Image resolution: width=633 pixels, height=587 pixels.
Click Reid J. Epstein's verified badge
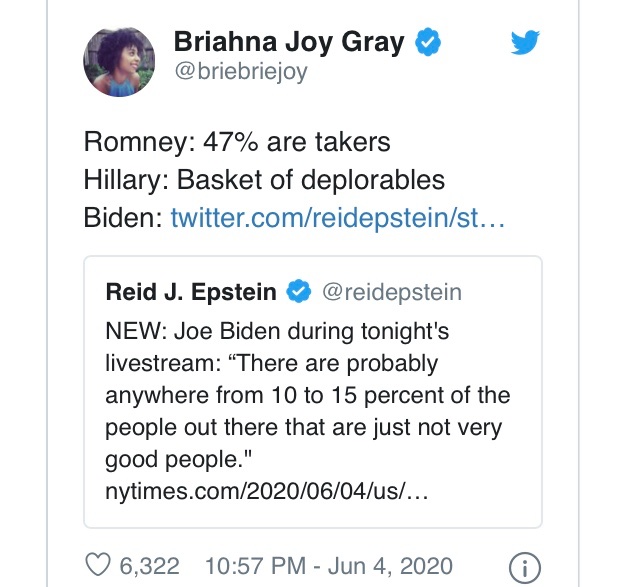pos(298,292)
